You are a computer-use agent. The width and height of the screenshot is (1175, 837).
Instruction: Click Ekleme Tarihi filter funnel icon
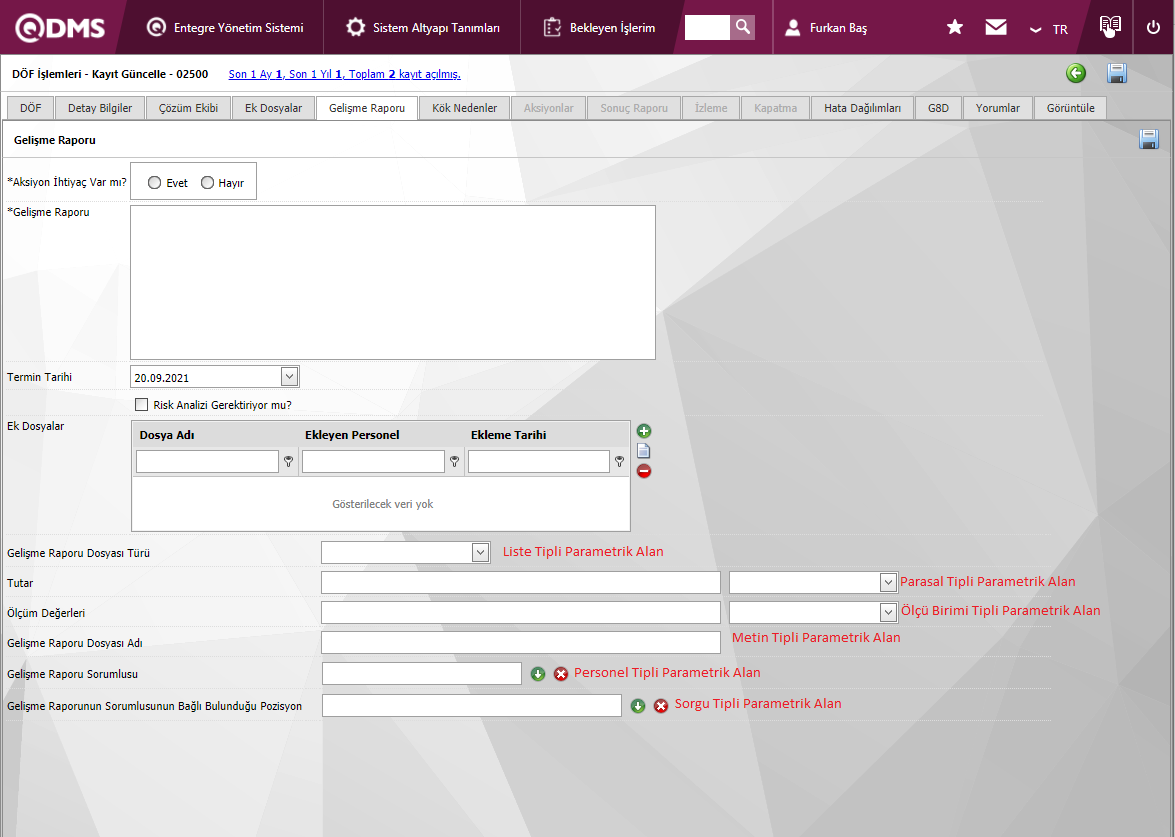(619, 462)
